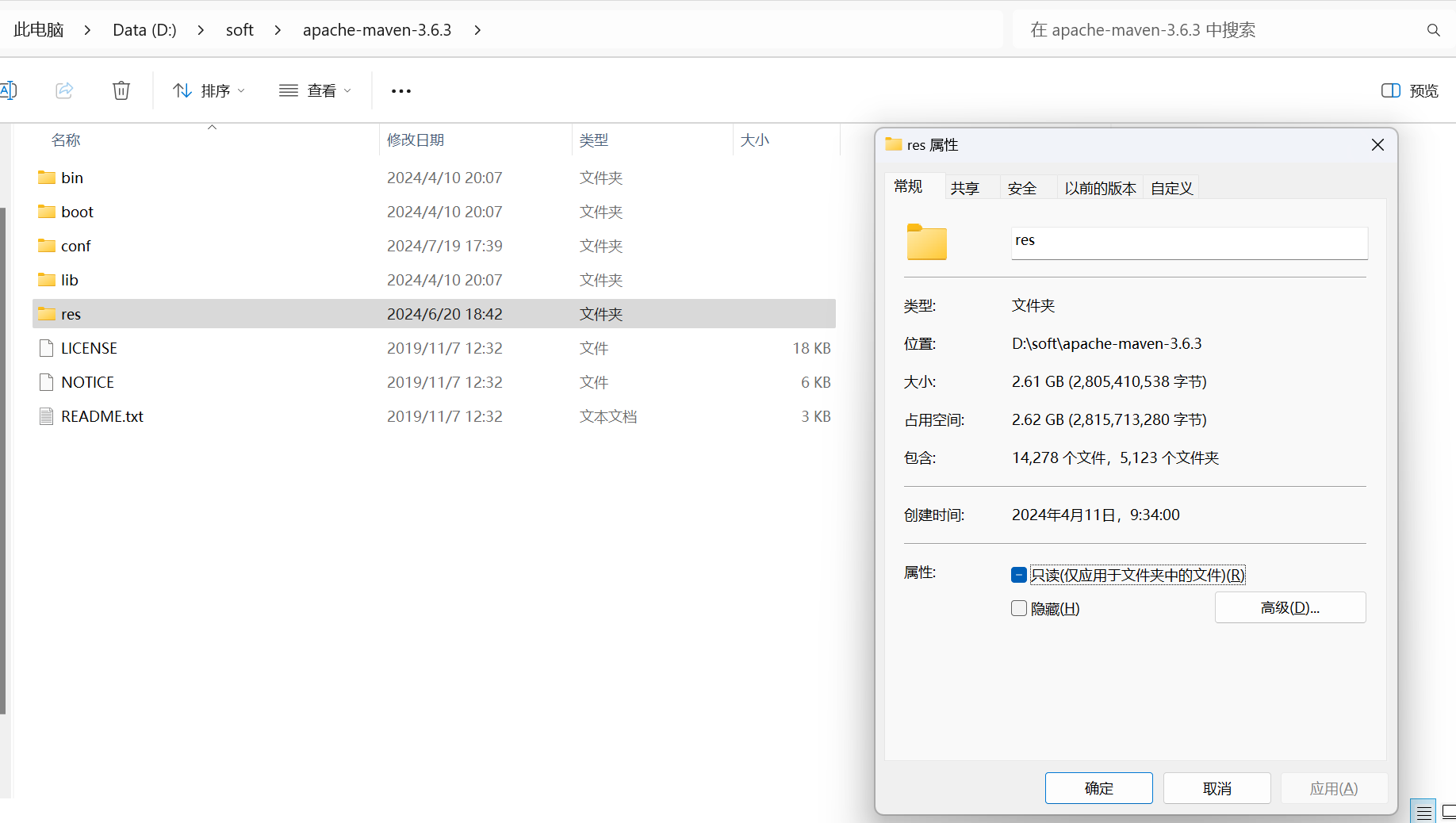Viewport: 1456px width, 823px height.
Task: Select the lib folder icon
Action: pyautogui.click(x=47, y=280)
